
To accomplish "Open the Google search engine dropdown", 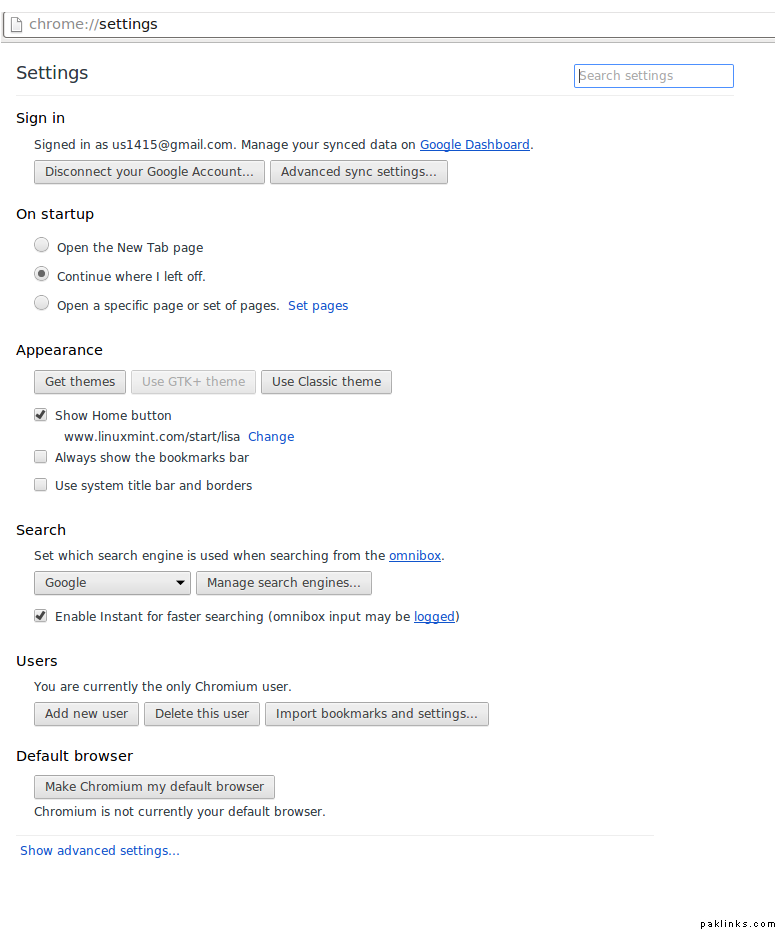I will pos(112,583).
